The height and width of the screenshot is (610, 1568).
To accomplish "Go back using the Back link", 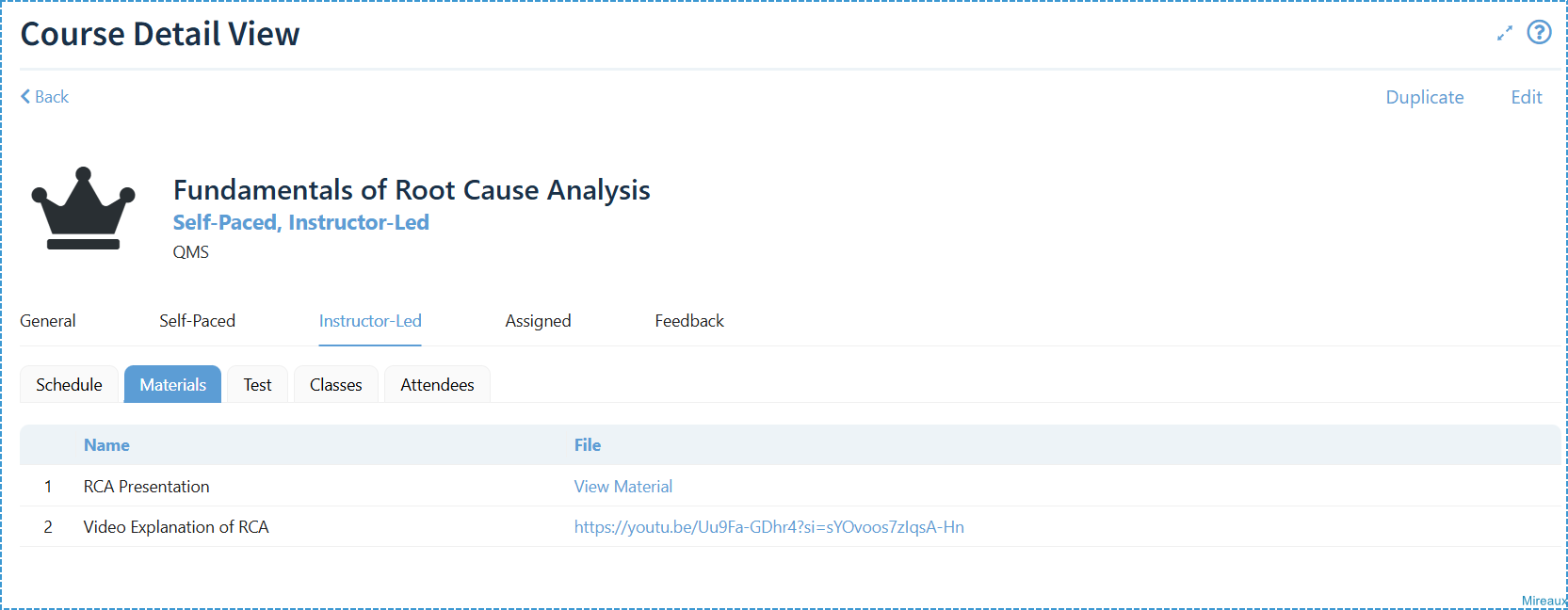I will point(44,97).
